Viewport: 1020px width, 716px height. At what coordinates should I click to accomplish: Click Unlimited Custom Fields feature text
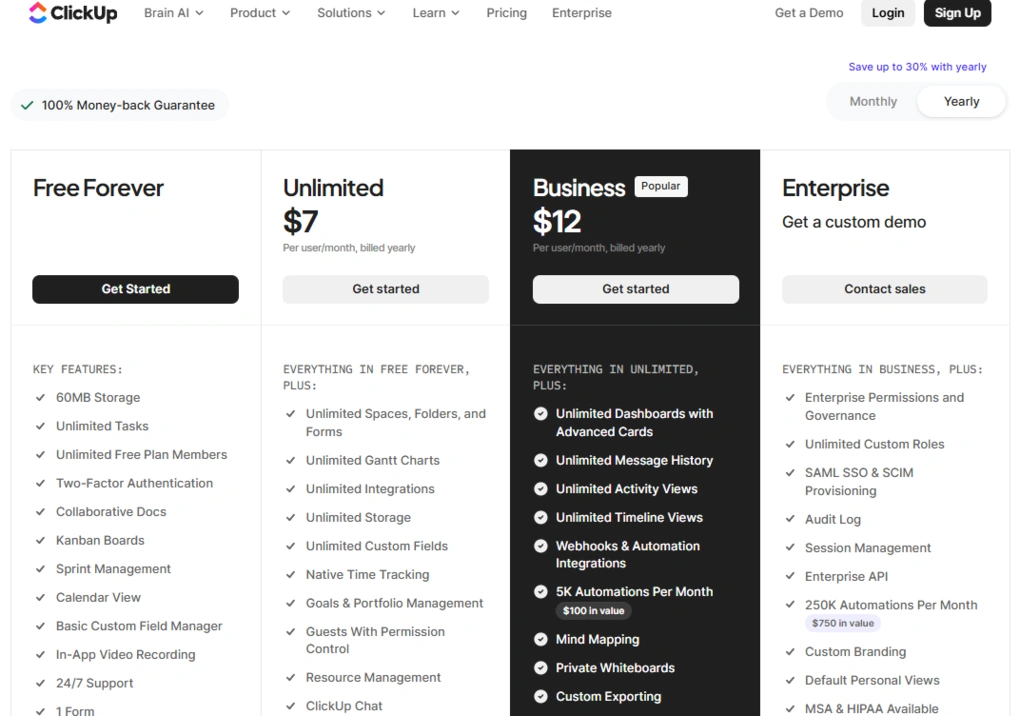tap(377, 546)
